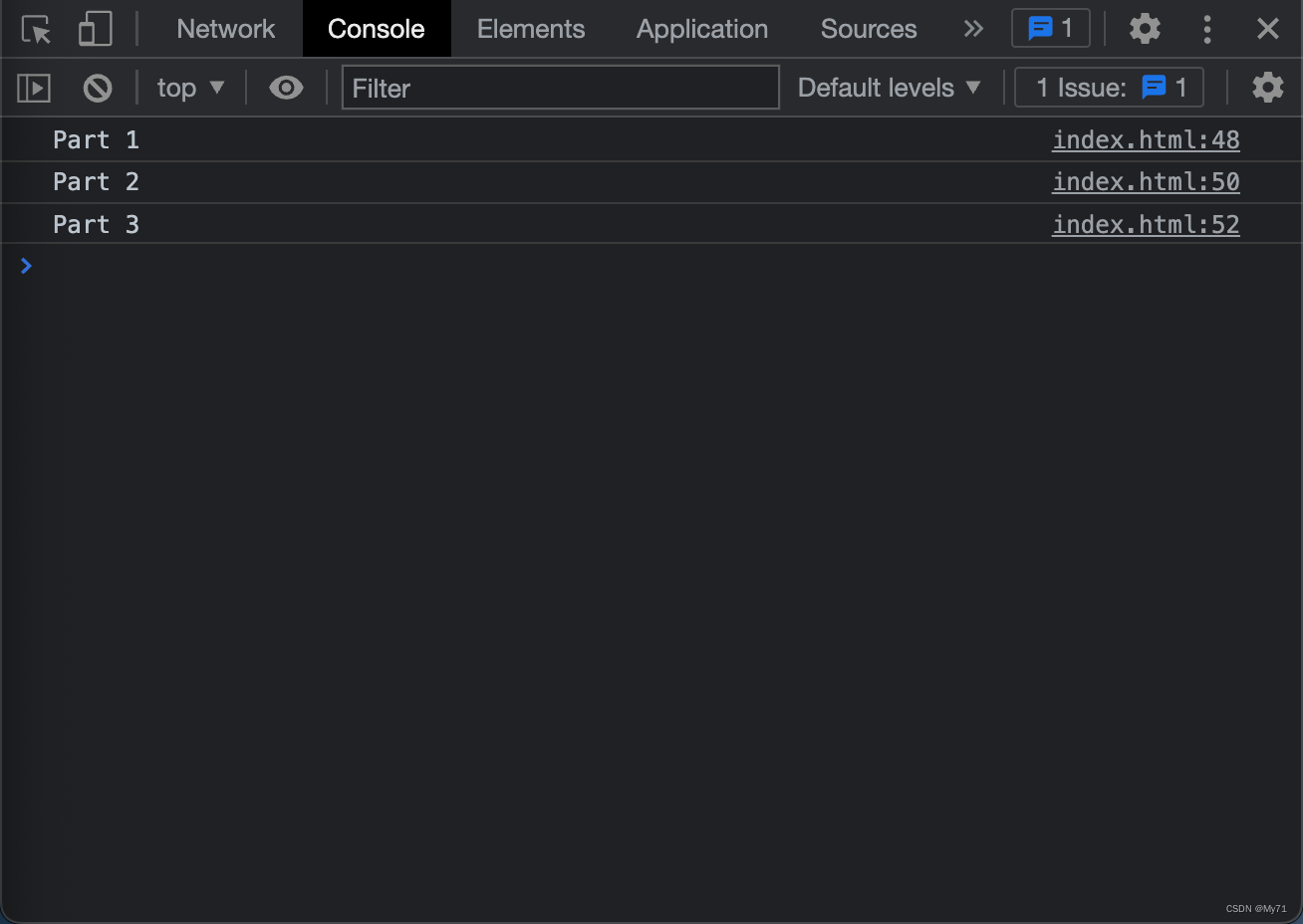1303x924 pixels.
Task: Open the index.html:50 source link
Action: [x=1146, y=182]
